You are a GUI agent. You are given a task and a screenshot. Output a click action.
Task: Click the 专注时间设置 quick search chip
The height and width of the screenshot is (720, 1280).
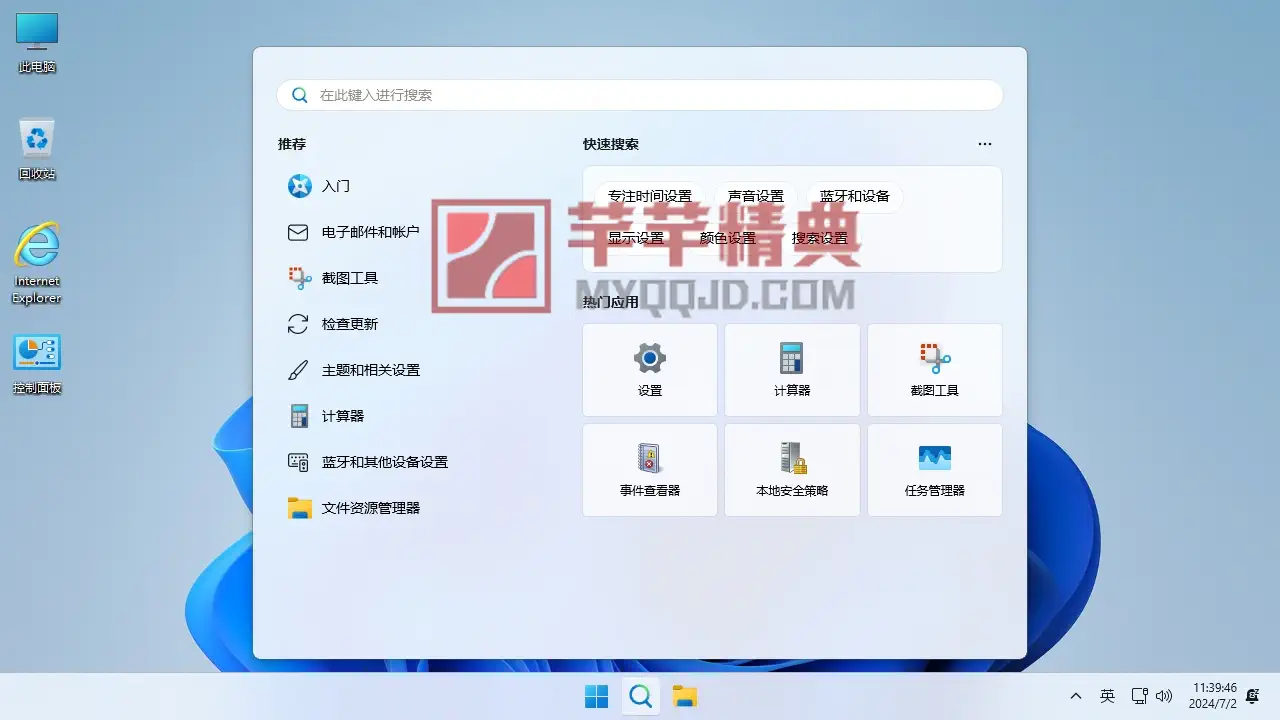(x=650, y=197)
